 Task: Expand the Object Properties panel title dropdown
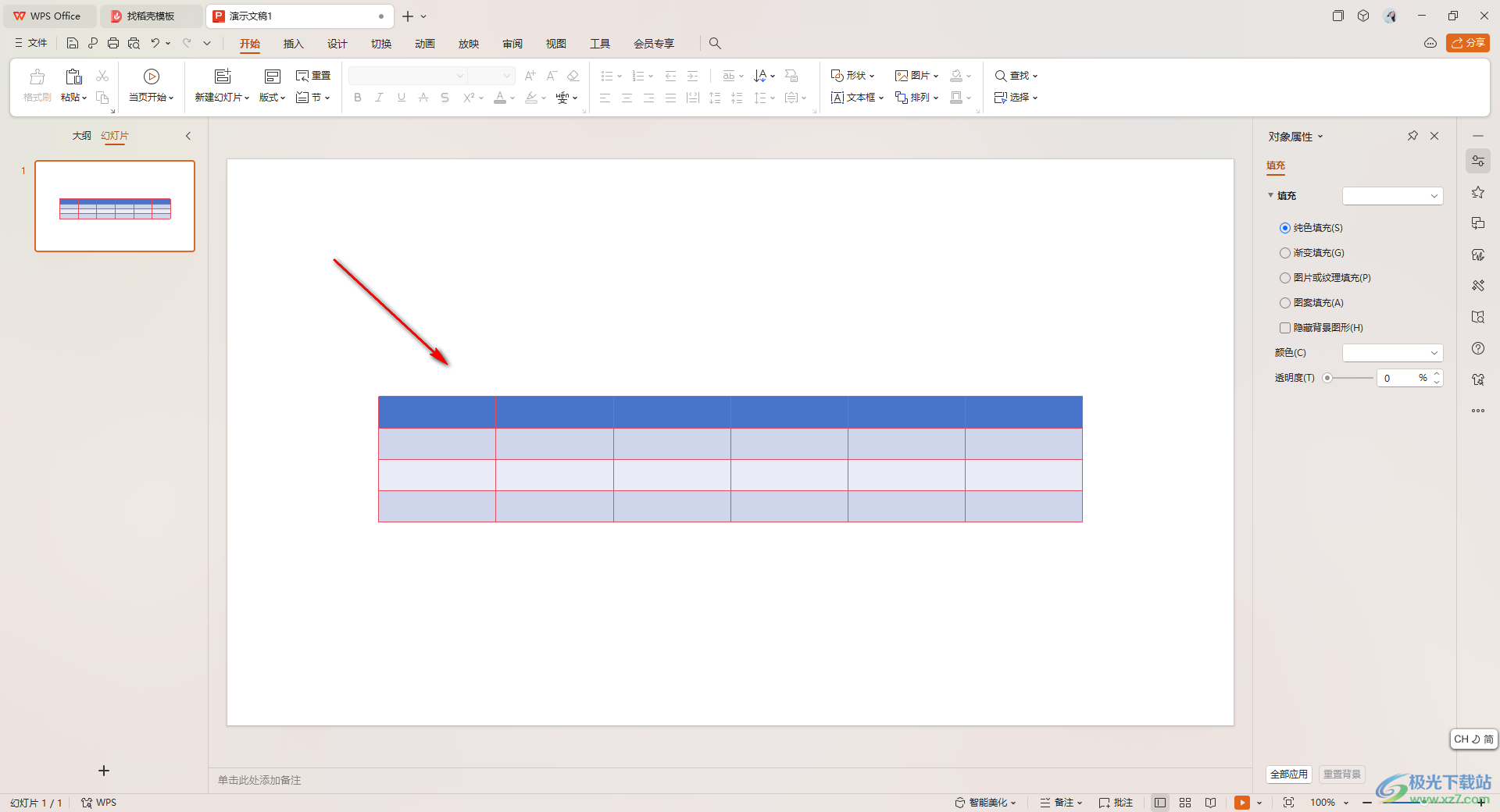(x=1320, y=137)
